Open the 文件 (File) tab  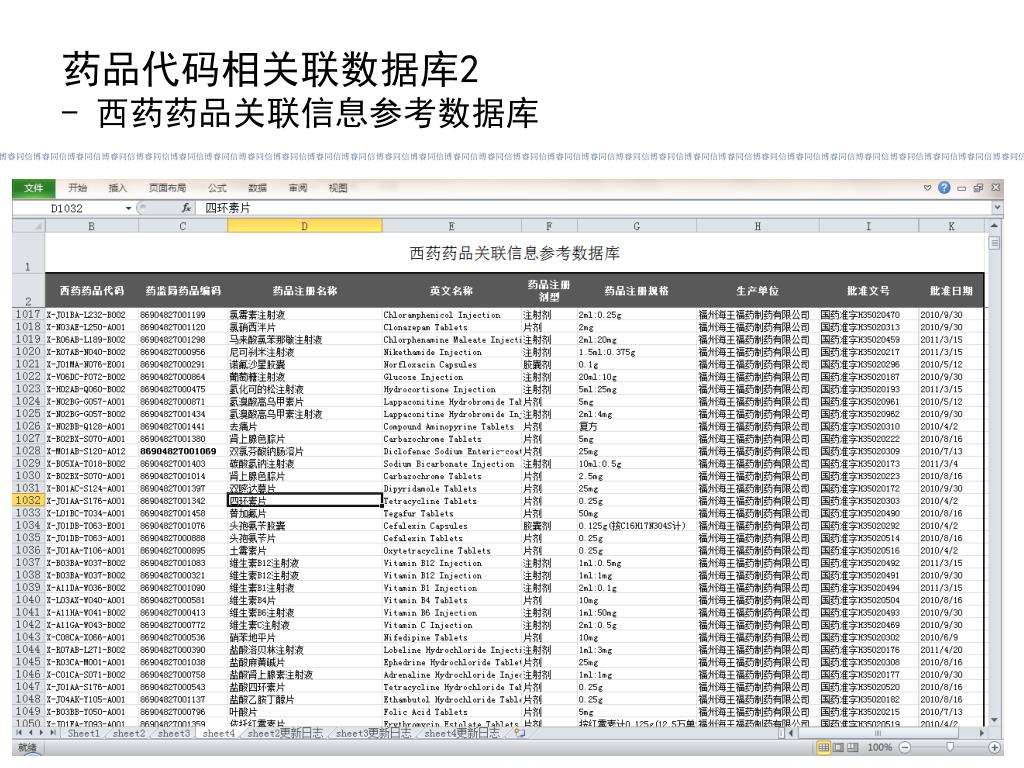click(x=34, y=188)
